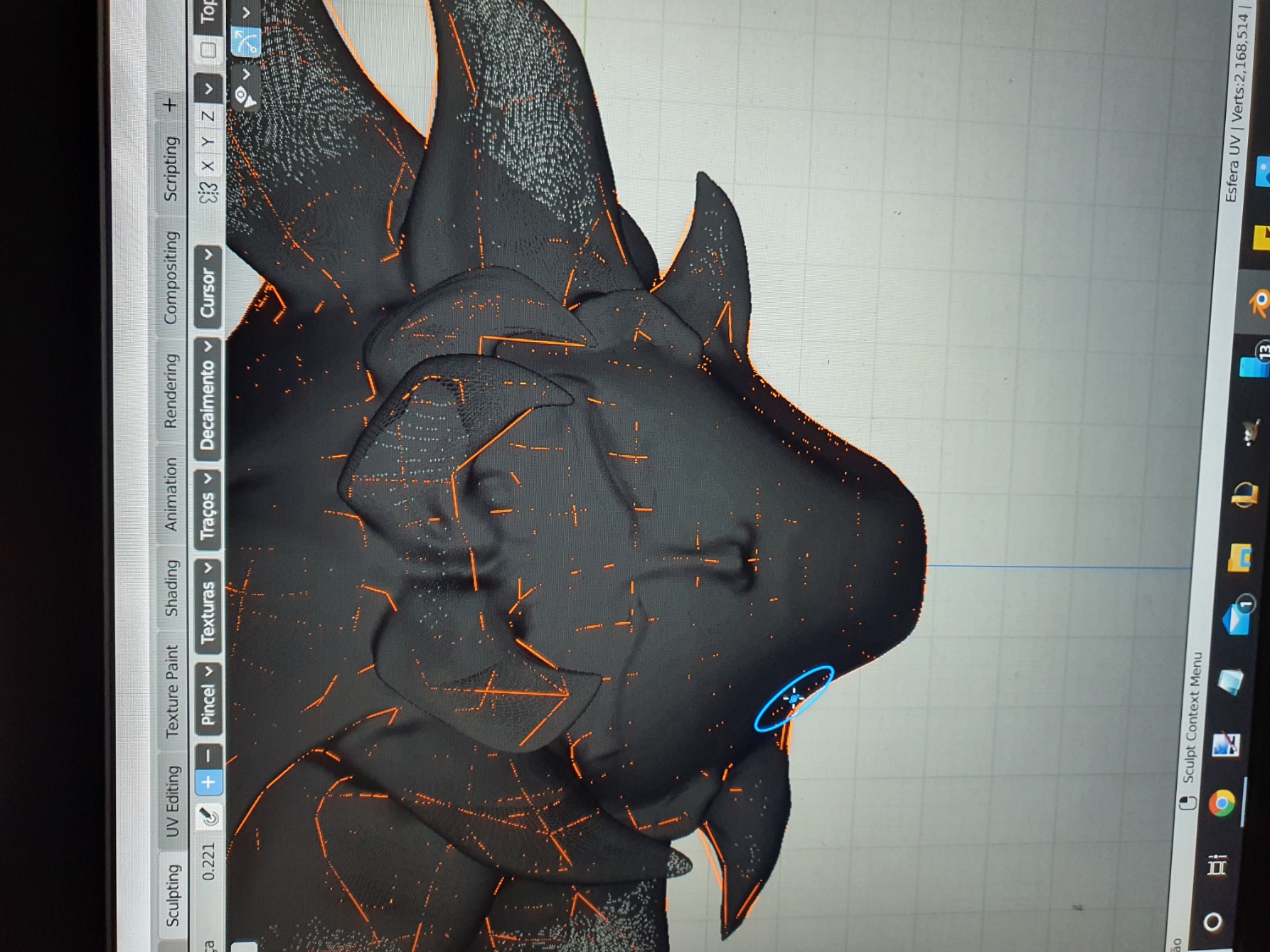Expand the gizmo options chevron
The height and width of the screenshot is (952, 1270).
coord(246,13)
